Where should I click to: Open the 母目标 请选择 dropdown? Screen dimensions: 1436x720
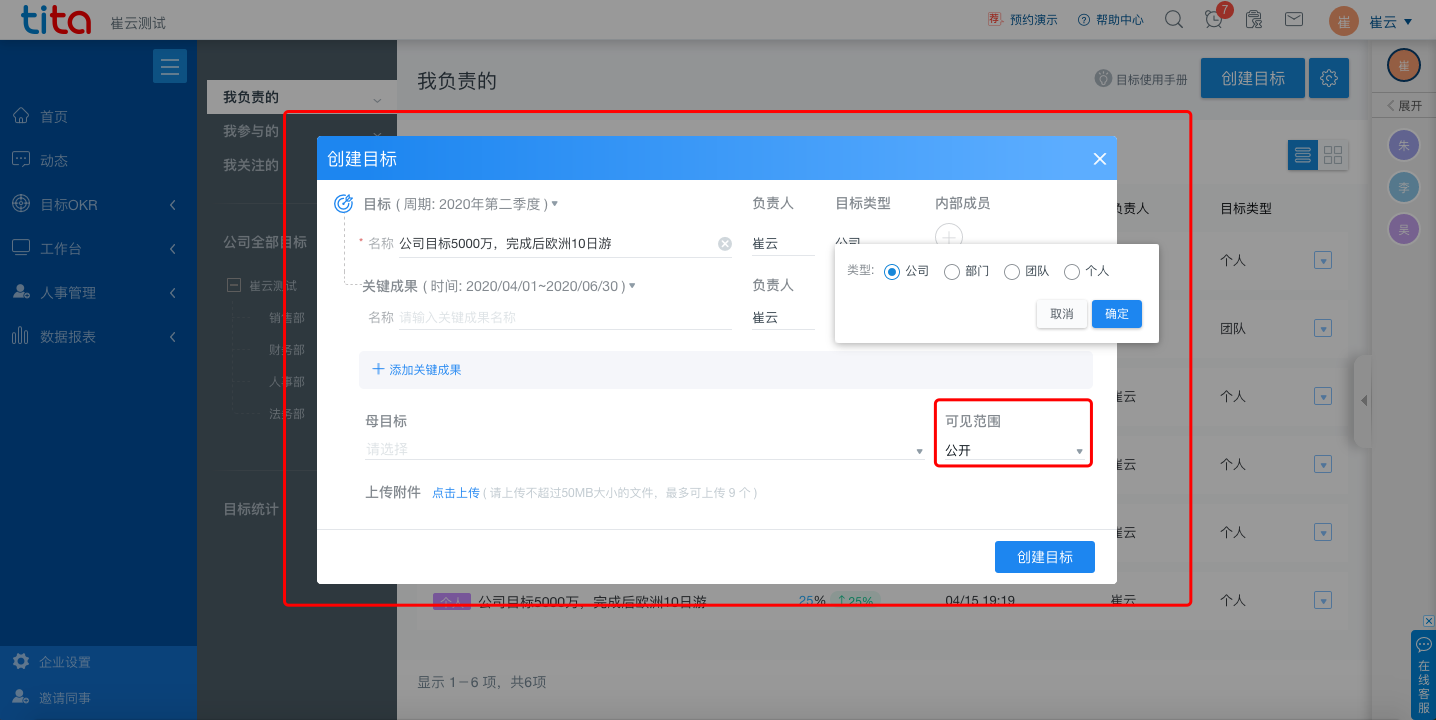[645, 450]
